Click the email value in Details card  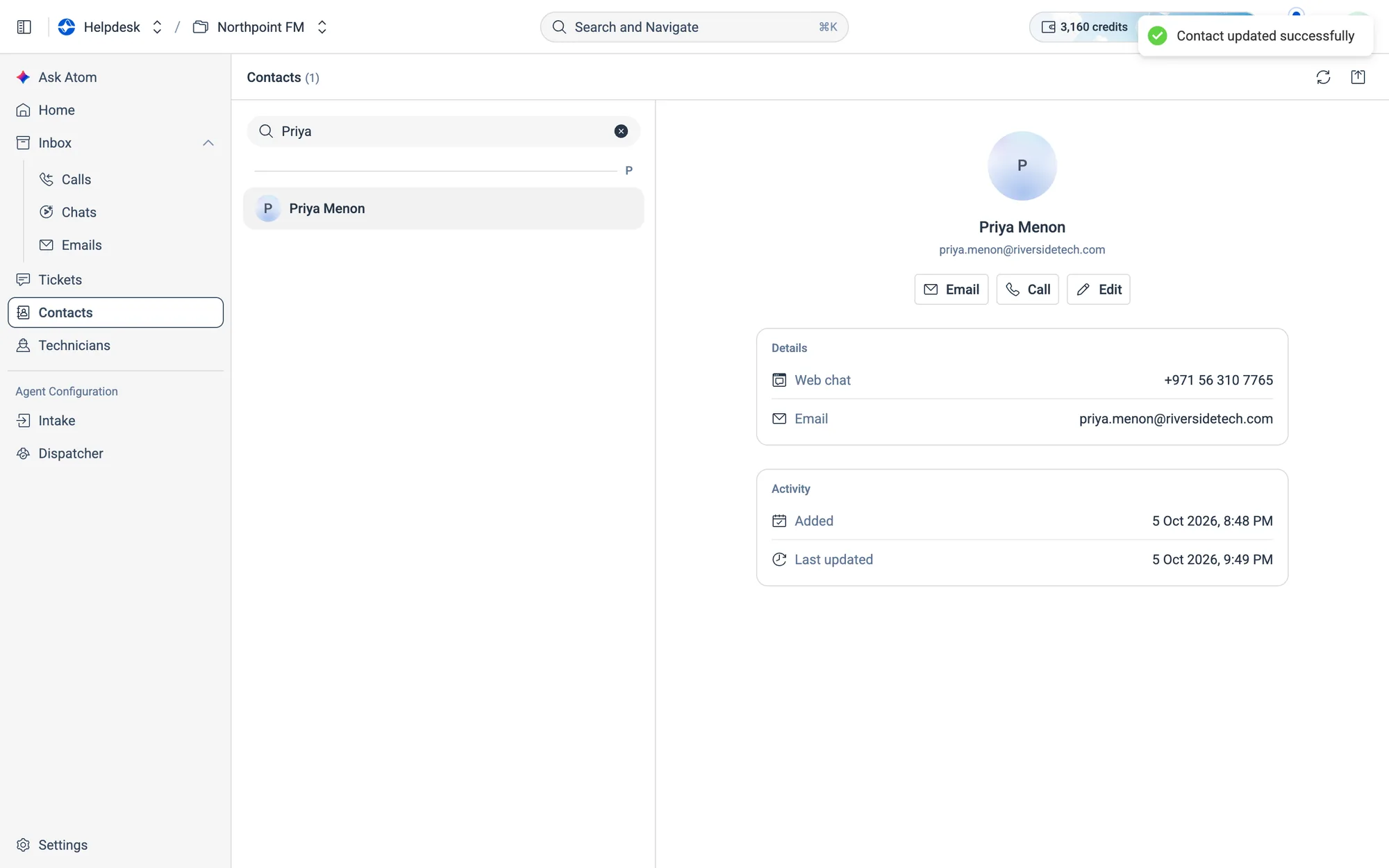(x=1176, y=419)
